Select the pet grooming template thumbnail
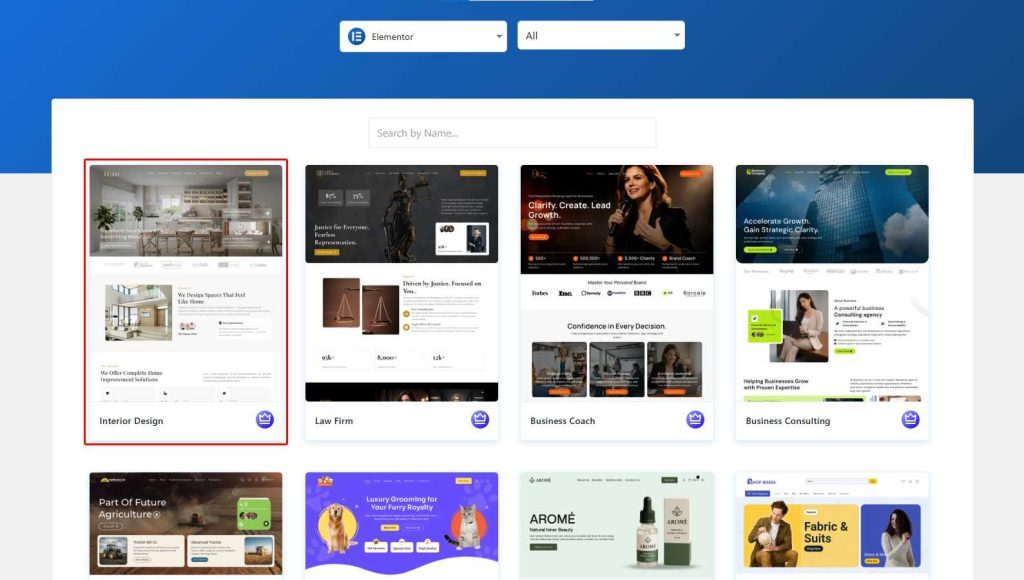The height and width of the screenshot is (580, 1024). [401, 524]
